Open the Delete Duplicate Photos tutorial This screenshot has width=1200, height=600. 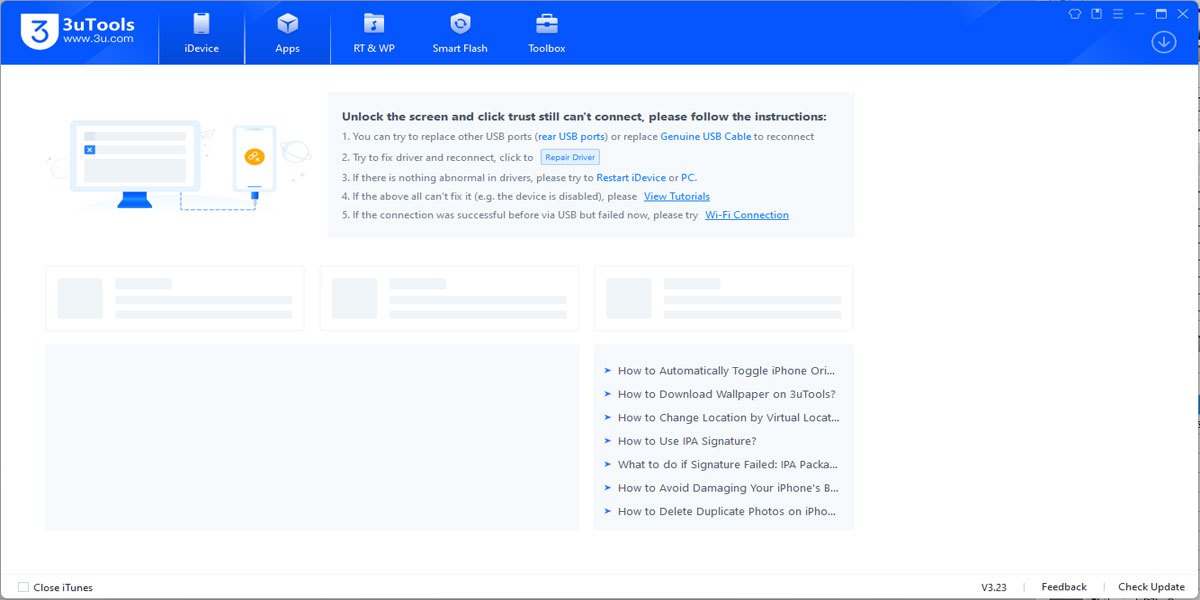click(x=726, y=511)
